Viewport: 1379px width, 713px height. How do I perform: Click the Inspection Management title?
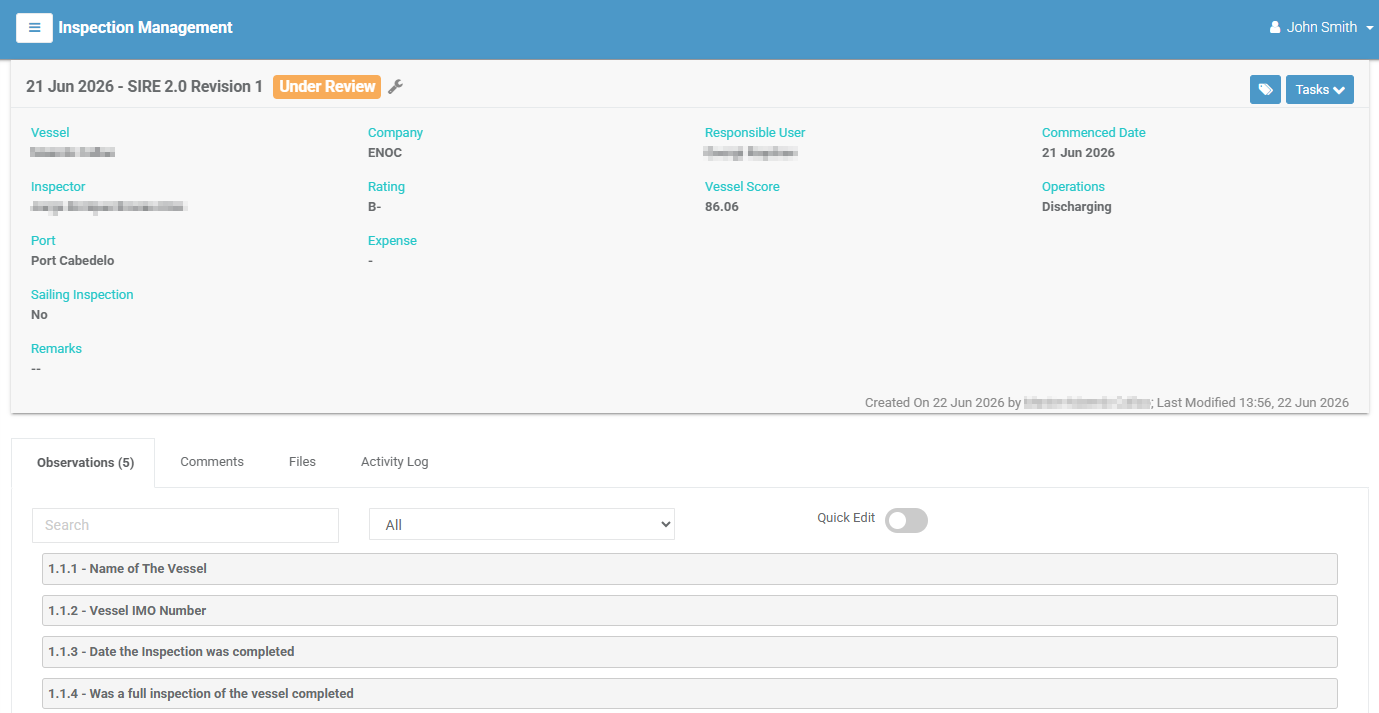coord(145,28)
